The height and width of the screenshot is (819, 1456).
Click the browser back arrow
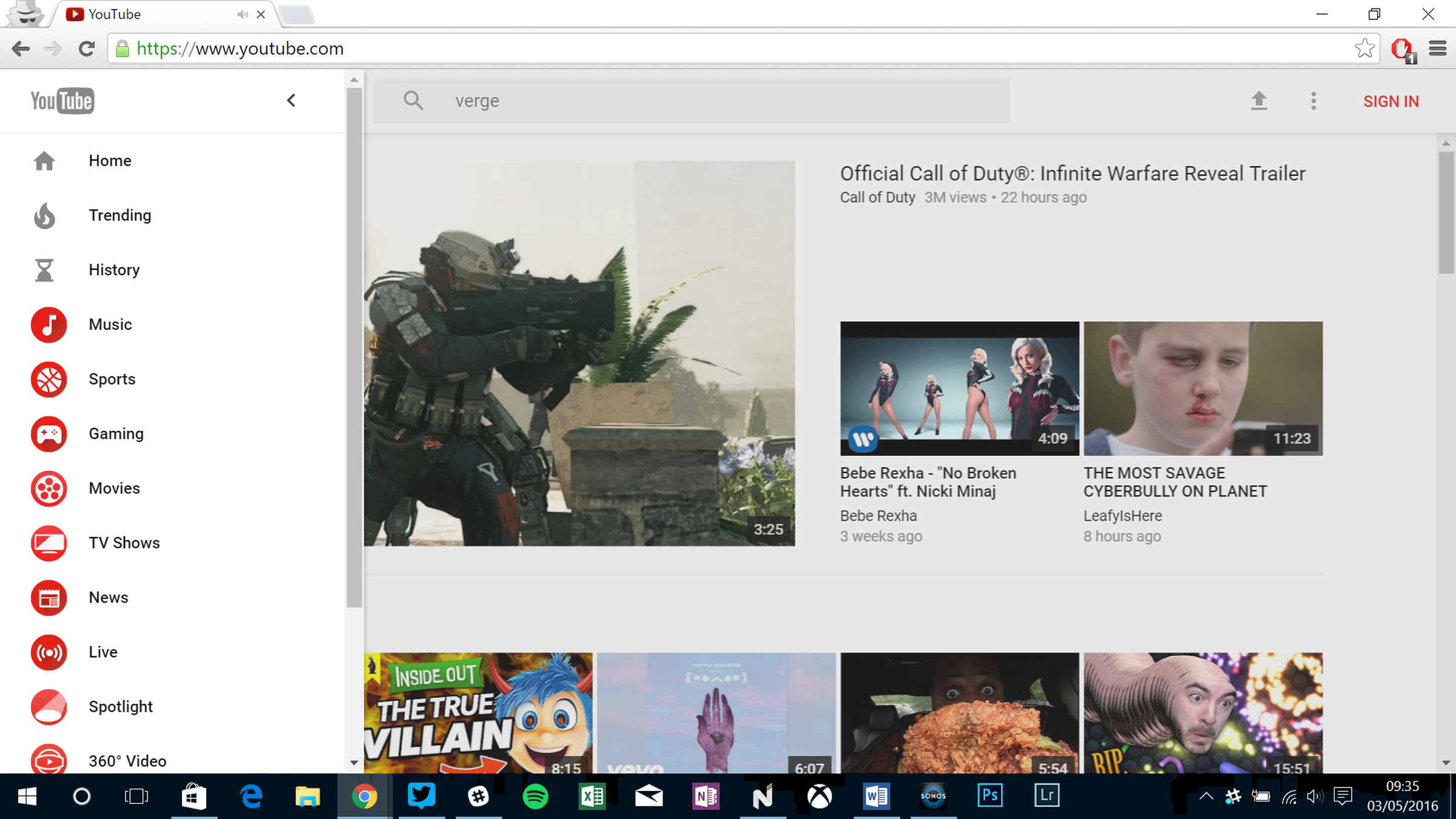click(x=21, y=49)
